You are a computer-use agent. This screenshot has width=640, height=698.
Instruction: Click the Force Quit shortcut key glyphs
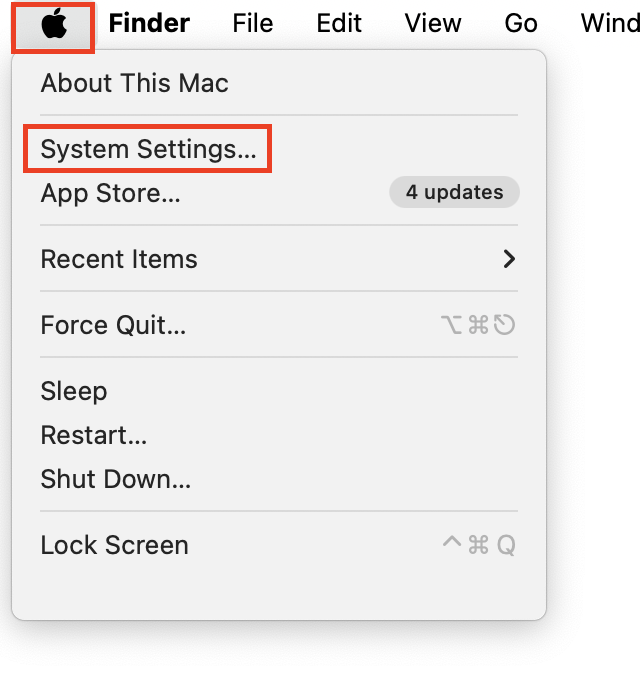coord(478,325)
